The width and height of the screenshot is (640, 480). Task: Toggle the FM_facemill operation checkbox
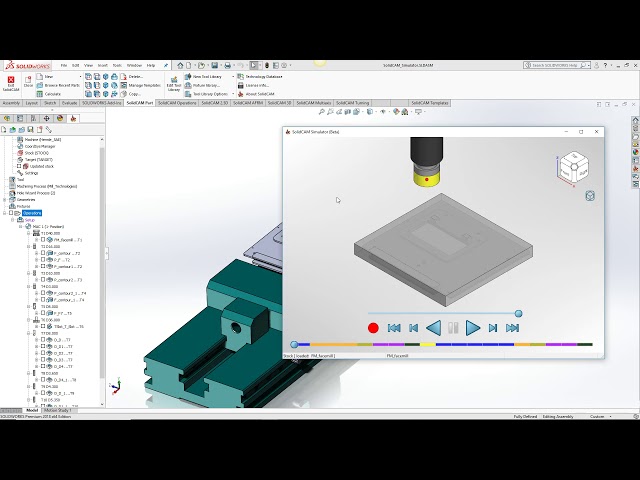[43, 240]
